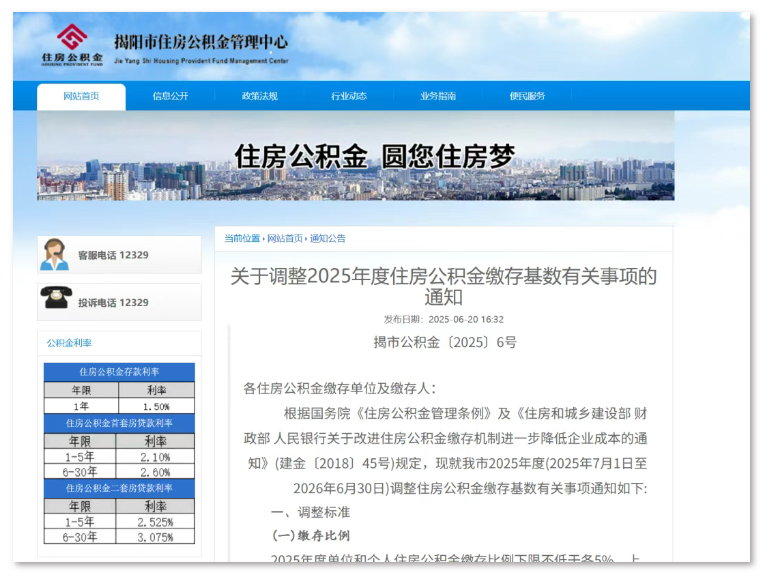Click the article title about 2025年度缴存基数
The width and height of the screenshot is (775, 584).
coord(443,286)
